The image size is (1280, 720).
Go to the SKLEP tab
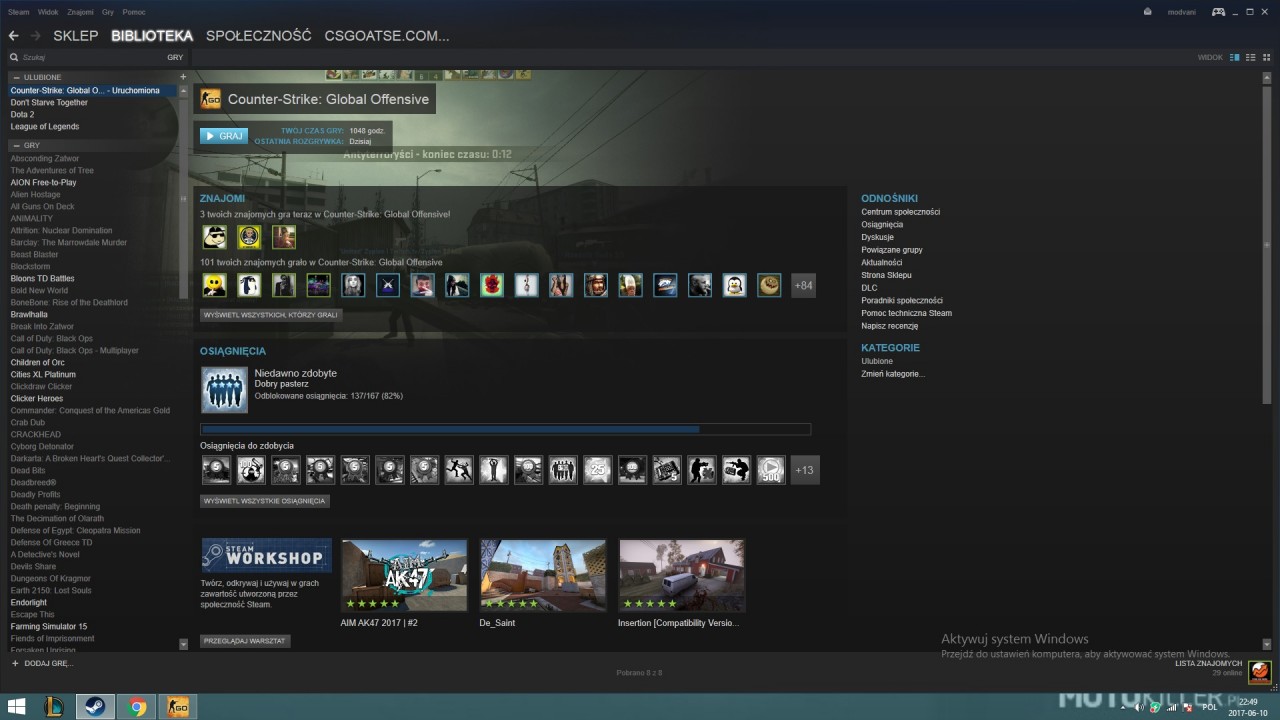[76, 36]
